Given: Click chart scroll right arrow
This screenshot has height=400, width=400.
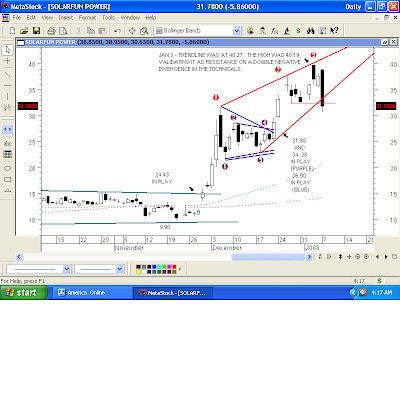Looking at the screenshot, I should coord(309,257).
